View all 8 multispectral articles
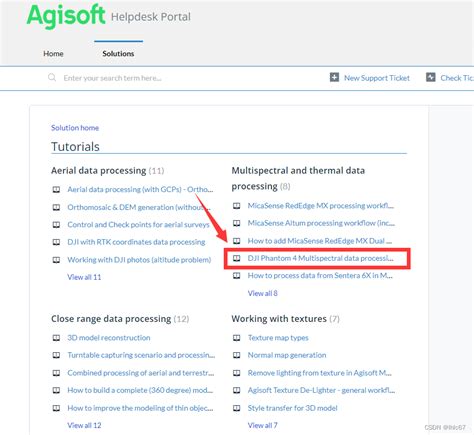 262,293
